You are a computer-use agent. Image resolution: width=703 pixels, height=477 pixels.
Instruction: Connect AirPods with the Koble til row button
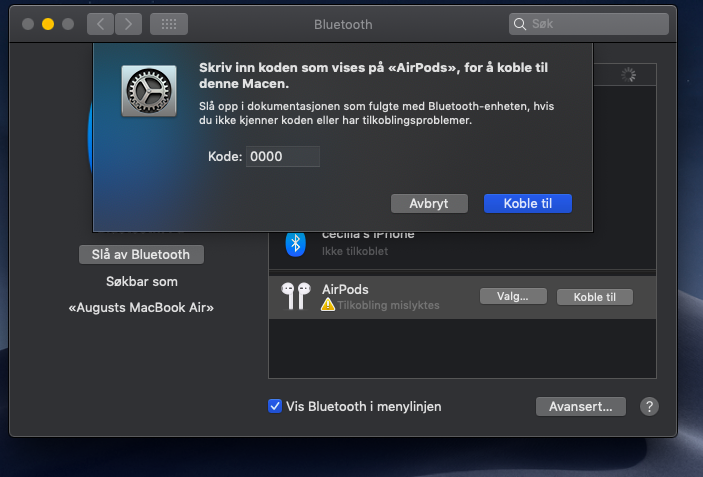coord(595,297)
